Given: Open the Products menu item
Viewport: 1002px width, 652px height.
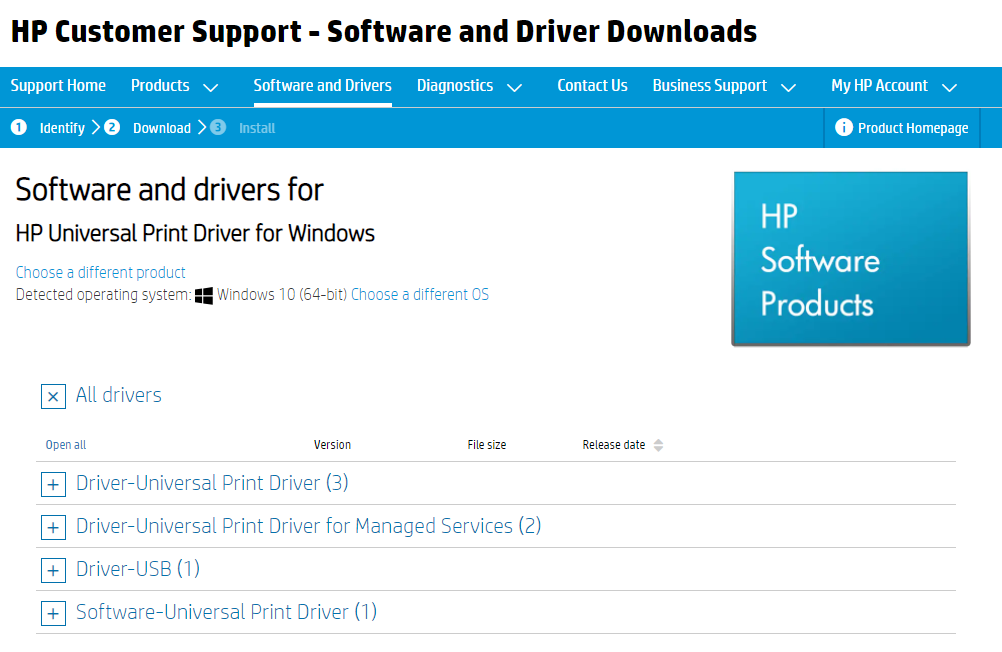Looking at the screenshot, I should click(x=160, y=86).
